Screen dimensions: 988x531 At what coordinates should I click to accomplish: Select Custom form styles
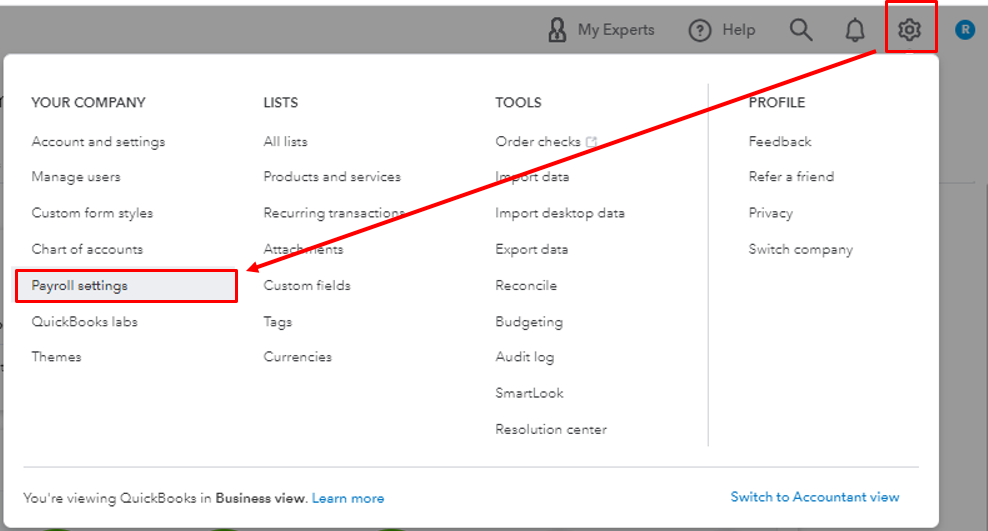pyautogui.click(x=92, y=213)
